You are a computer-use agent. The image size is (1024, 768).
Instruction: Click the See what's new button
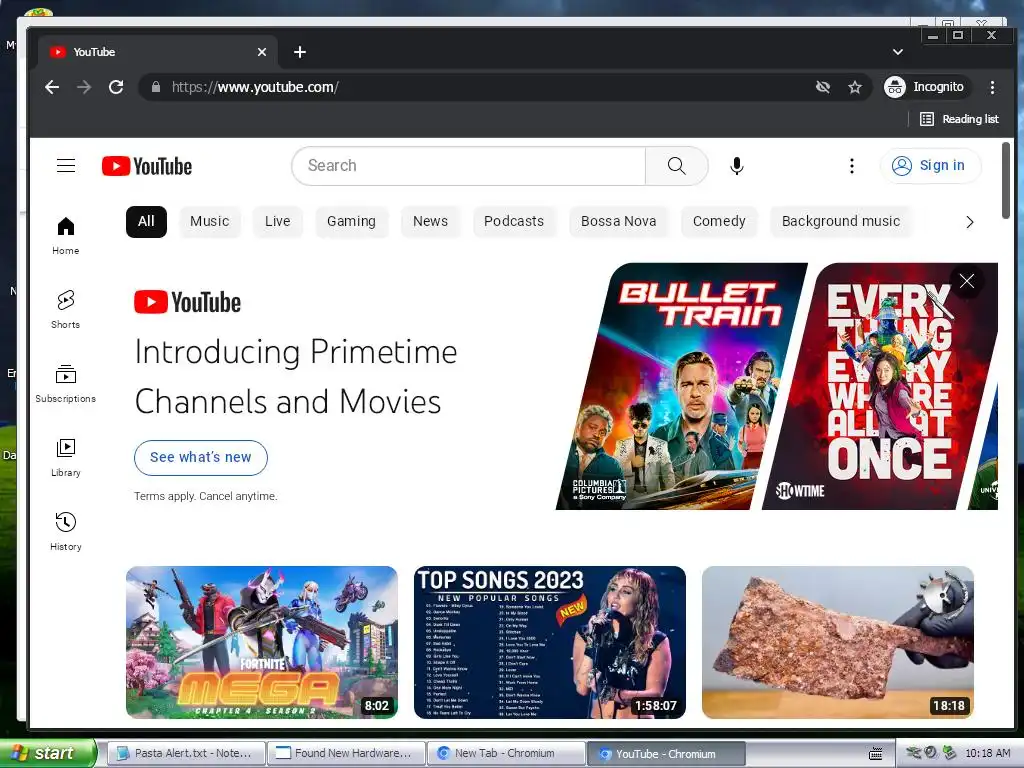tap(200, 457)
